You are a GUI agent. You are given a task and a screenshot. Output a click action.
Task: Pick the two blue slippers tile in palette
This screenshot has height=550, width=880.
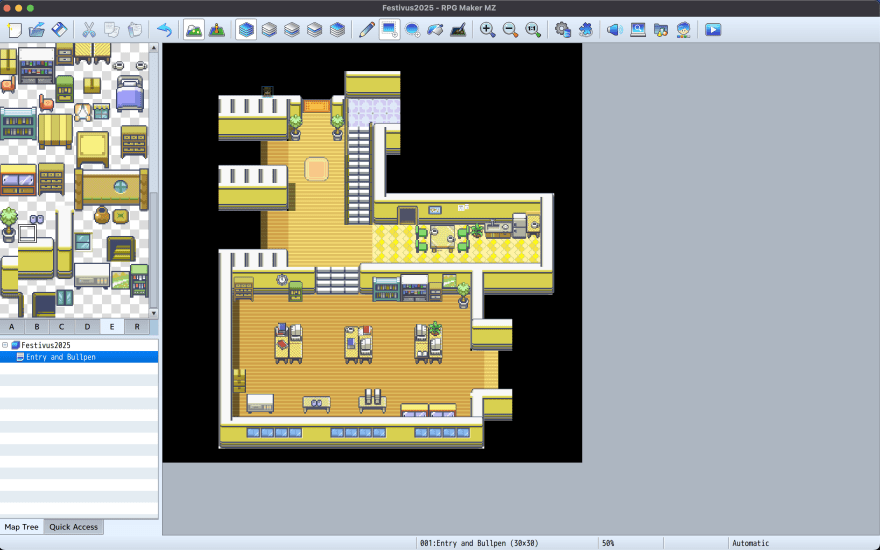pos(36,219)
